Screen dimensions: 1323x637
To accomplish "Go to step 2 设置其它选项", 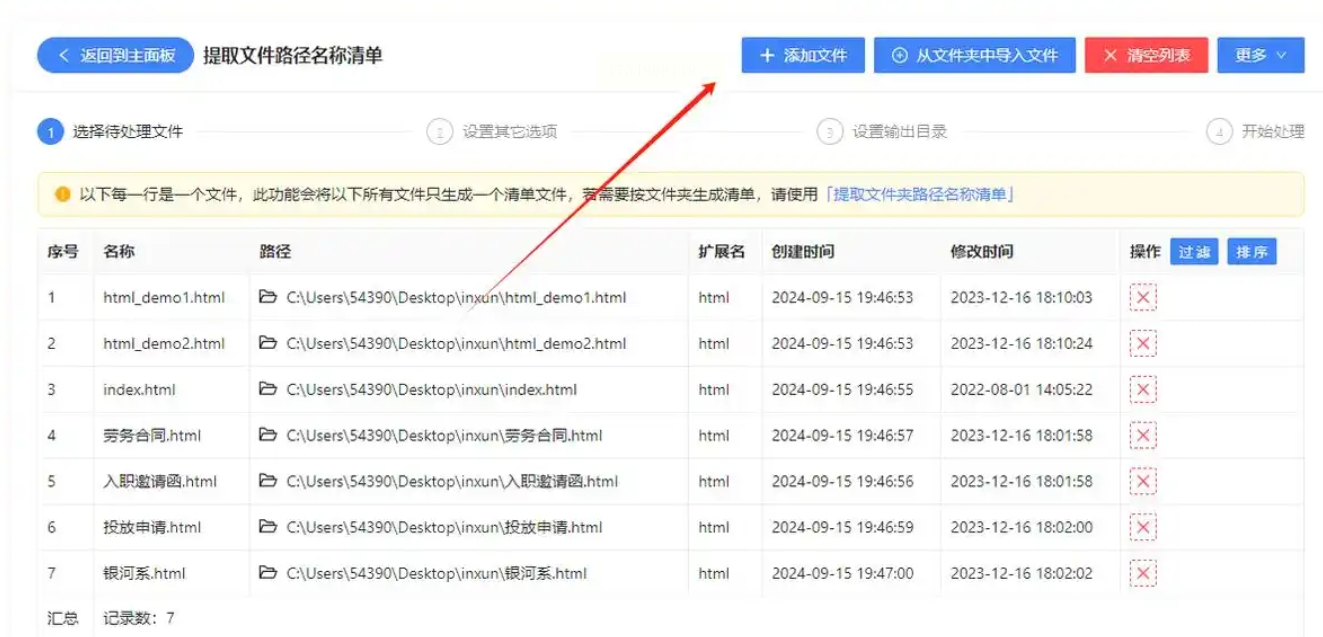I will [492, 131].
